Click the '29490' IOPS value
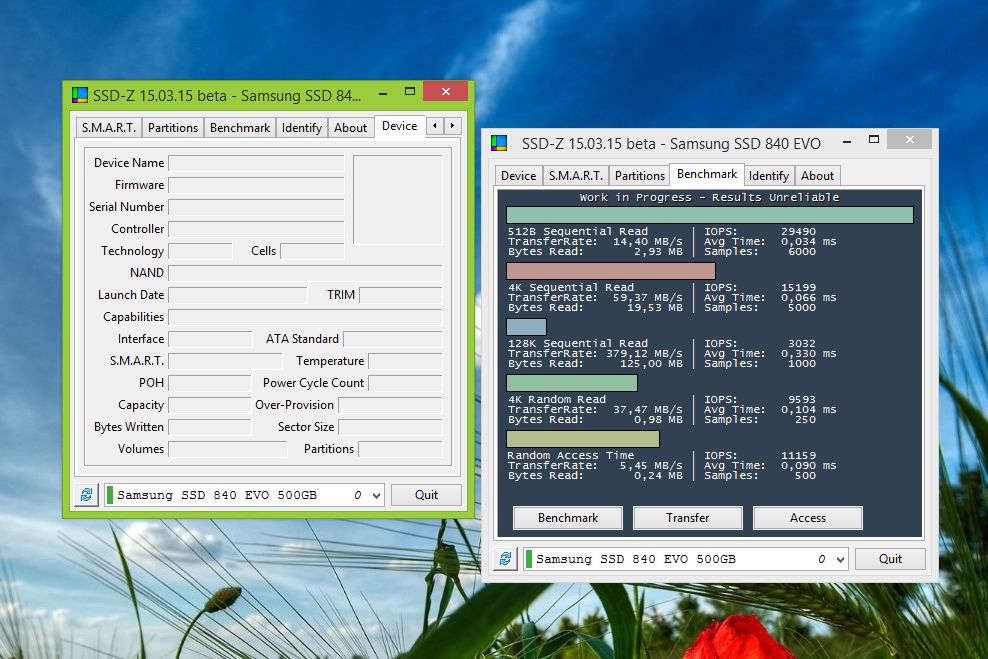988x659 pixels. tap(798, 231)
